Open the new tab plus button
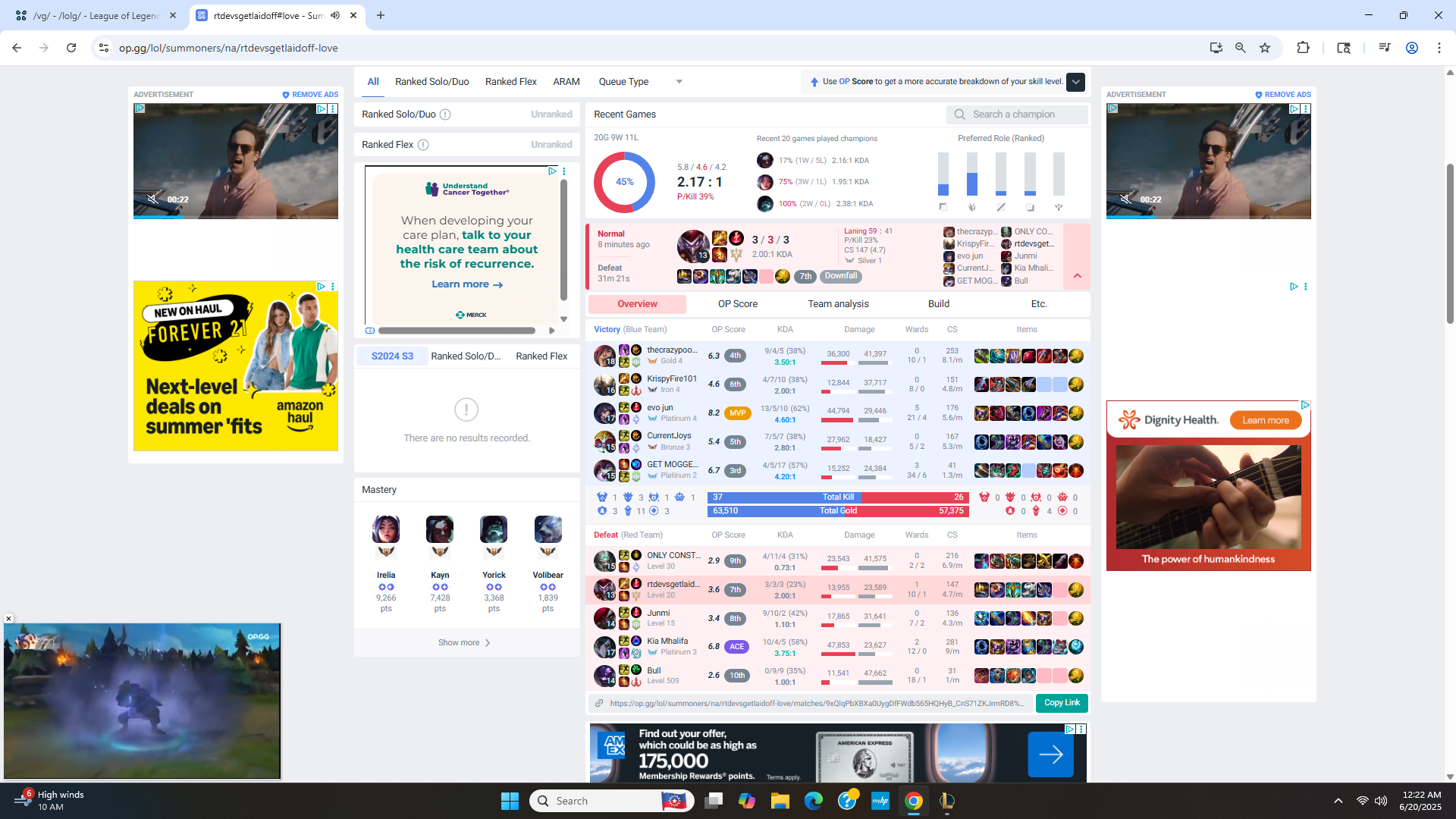Image resolution: width=1456 pixels, height=819 pixels. (x=381, y=15)
